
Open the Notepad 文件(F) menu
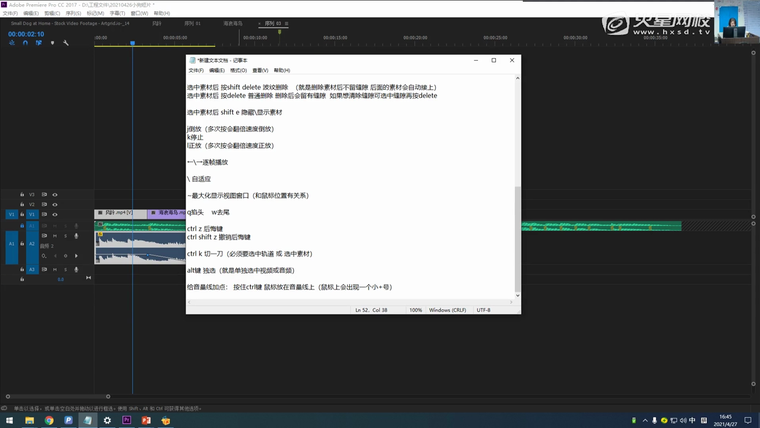196,71
